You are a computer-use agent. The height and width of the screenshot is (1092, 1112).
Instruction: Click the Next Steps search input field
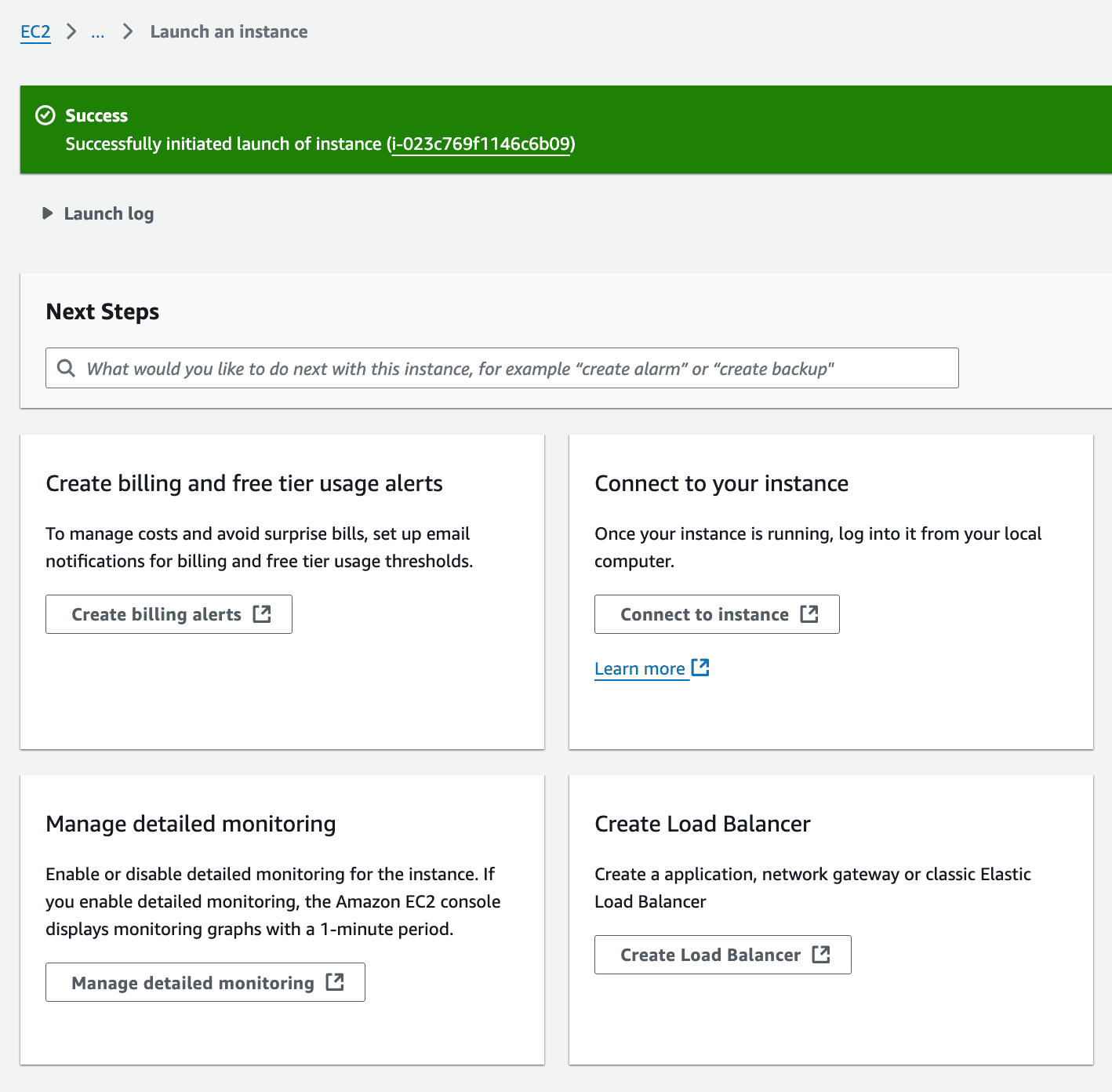(502, 368)
